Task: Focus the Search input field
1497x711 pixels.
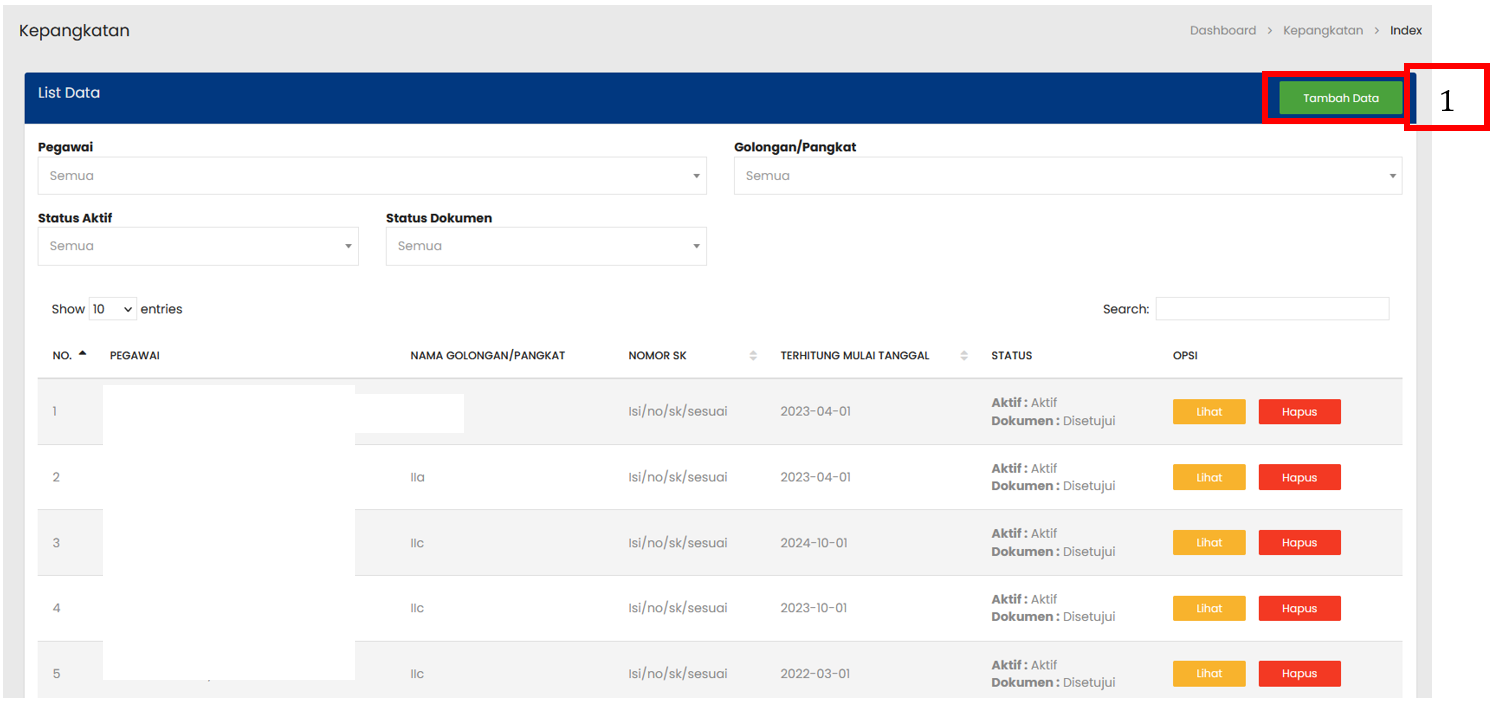Action: point(1271,309)
